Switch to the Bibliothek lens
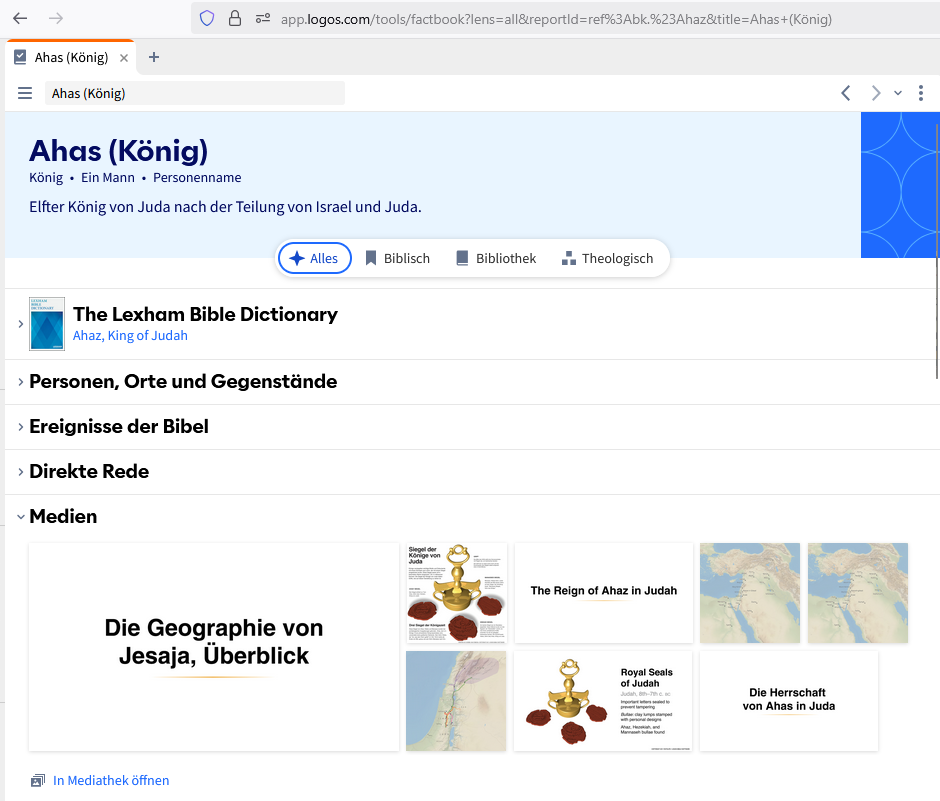The width and height of the screenshot is (940, 801). click(496, 258)
